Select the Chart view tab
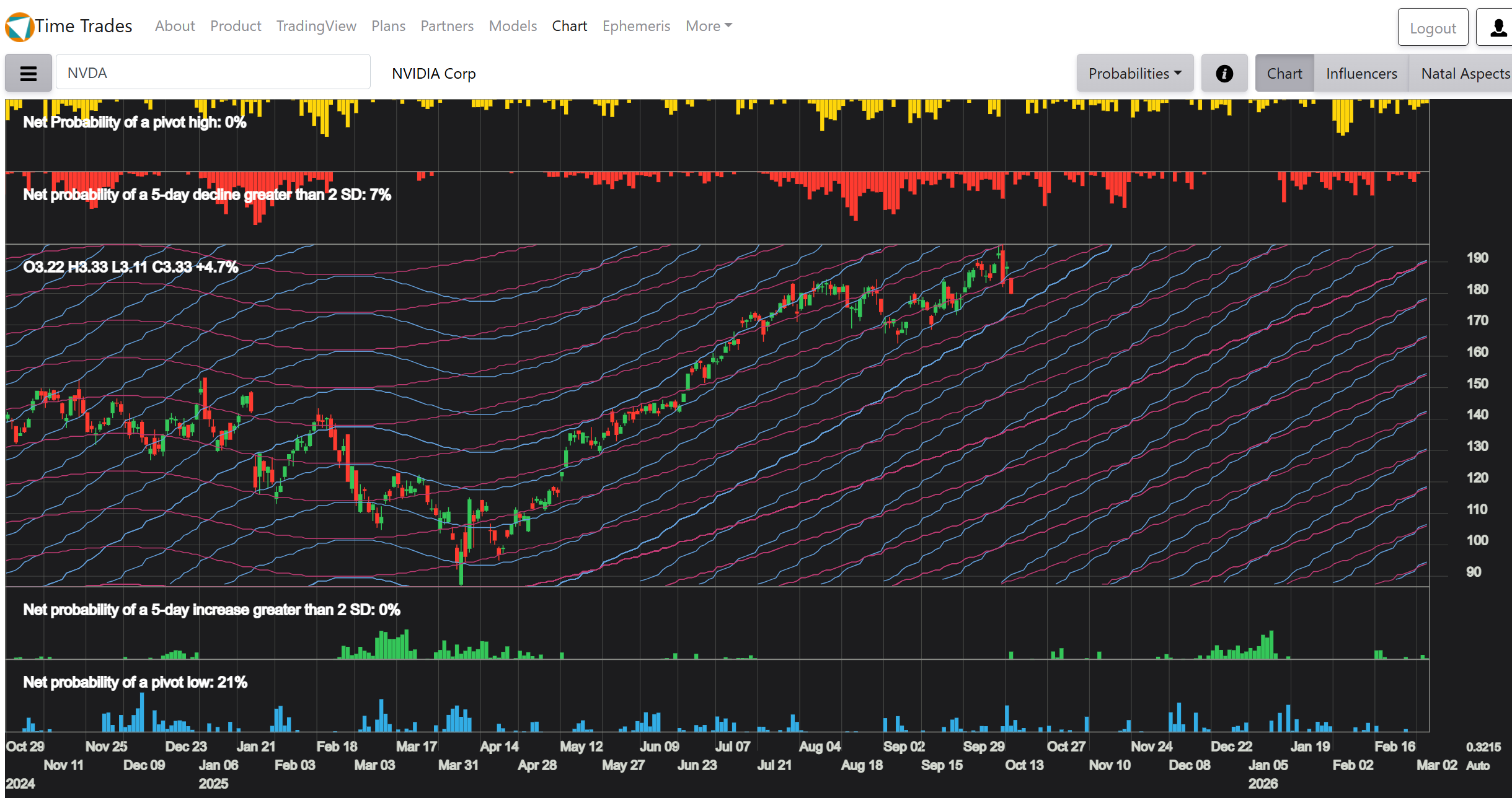The width and height of the screenshot is (1512, 798). coord(1284,74)
